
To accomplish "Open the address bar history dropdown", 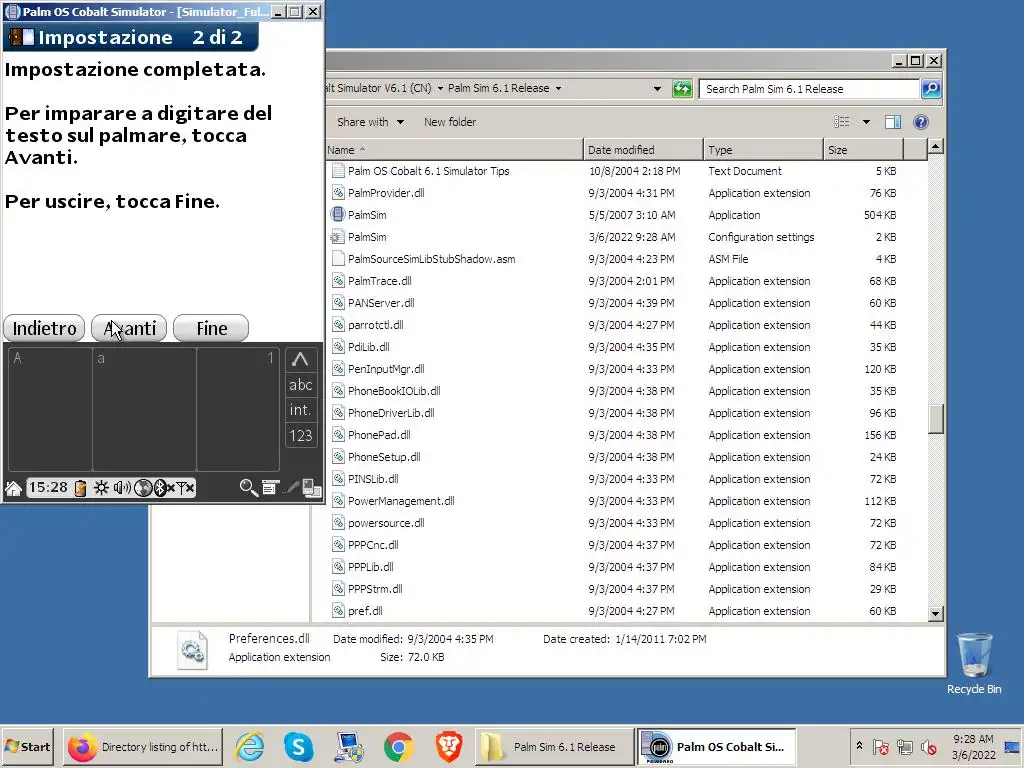I will [x=657, y=89].
